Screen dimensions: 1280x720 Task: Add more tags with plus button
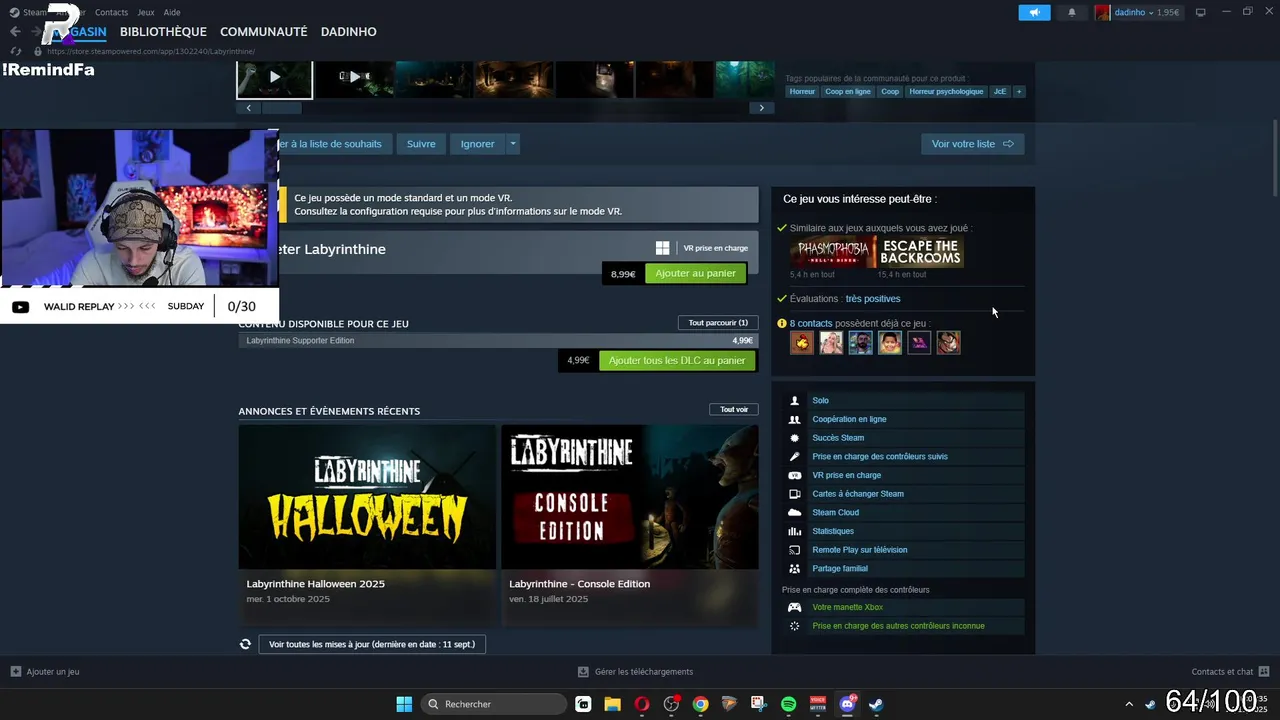point(1019,91)
